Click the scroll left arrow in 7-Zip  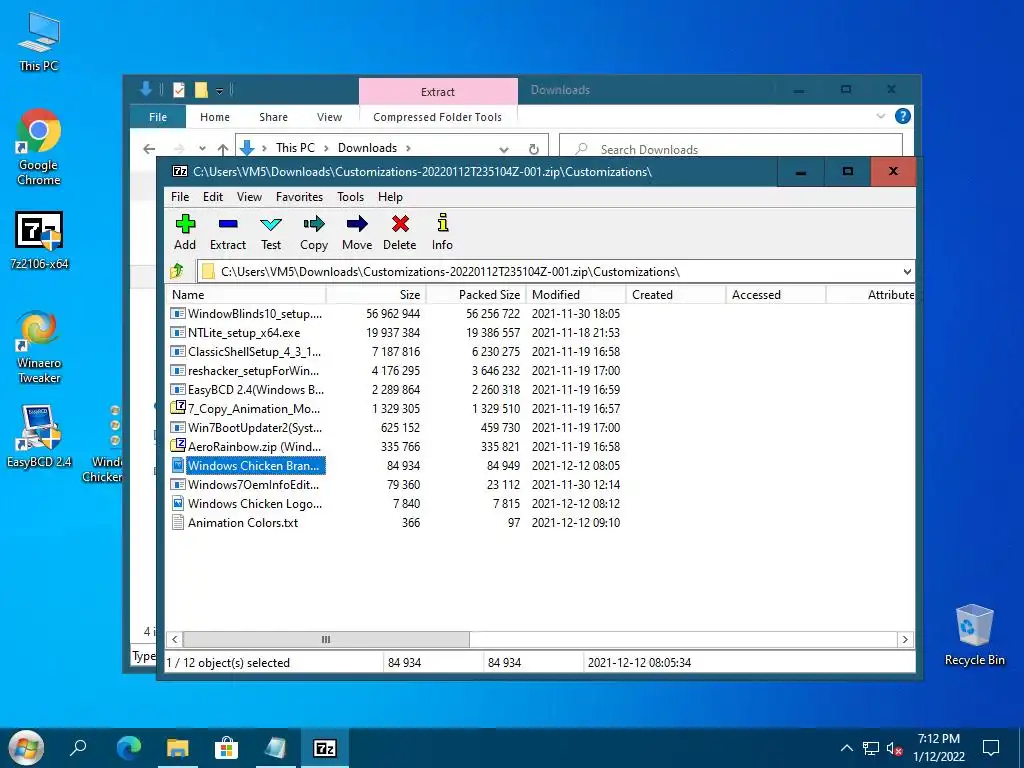pyautogui.click(x=174, y=639)
